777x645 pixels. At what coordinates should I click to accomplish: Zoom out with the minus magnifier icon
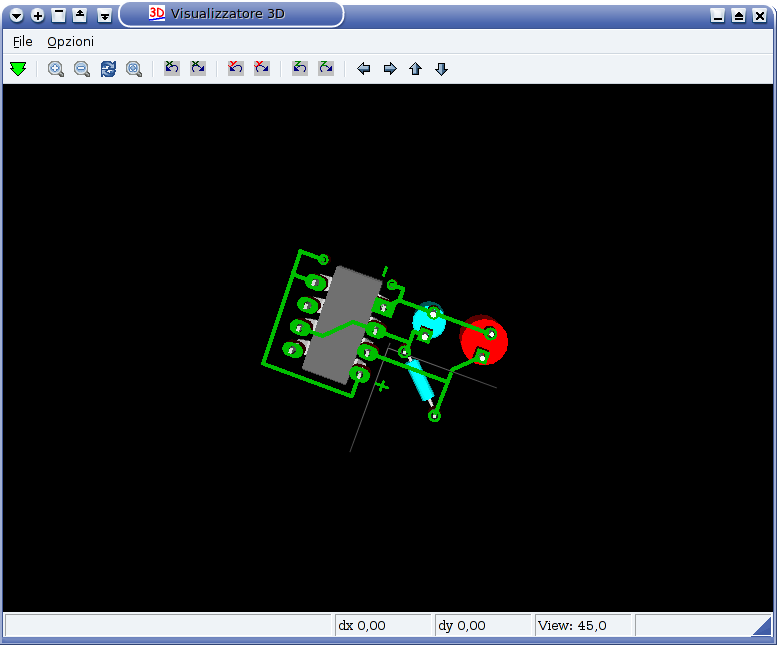pyautogui.click(x=82, y=68)
